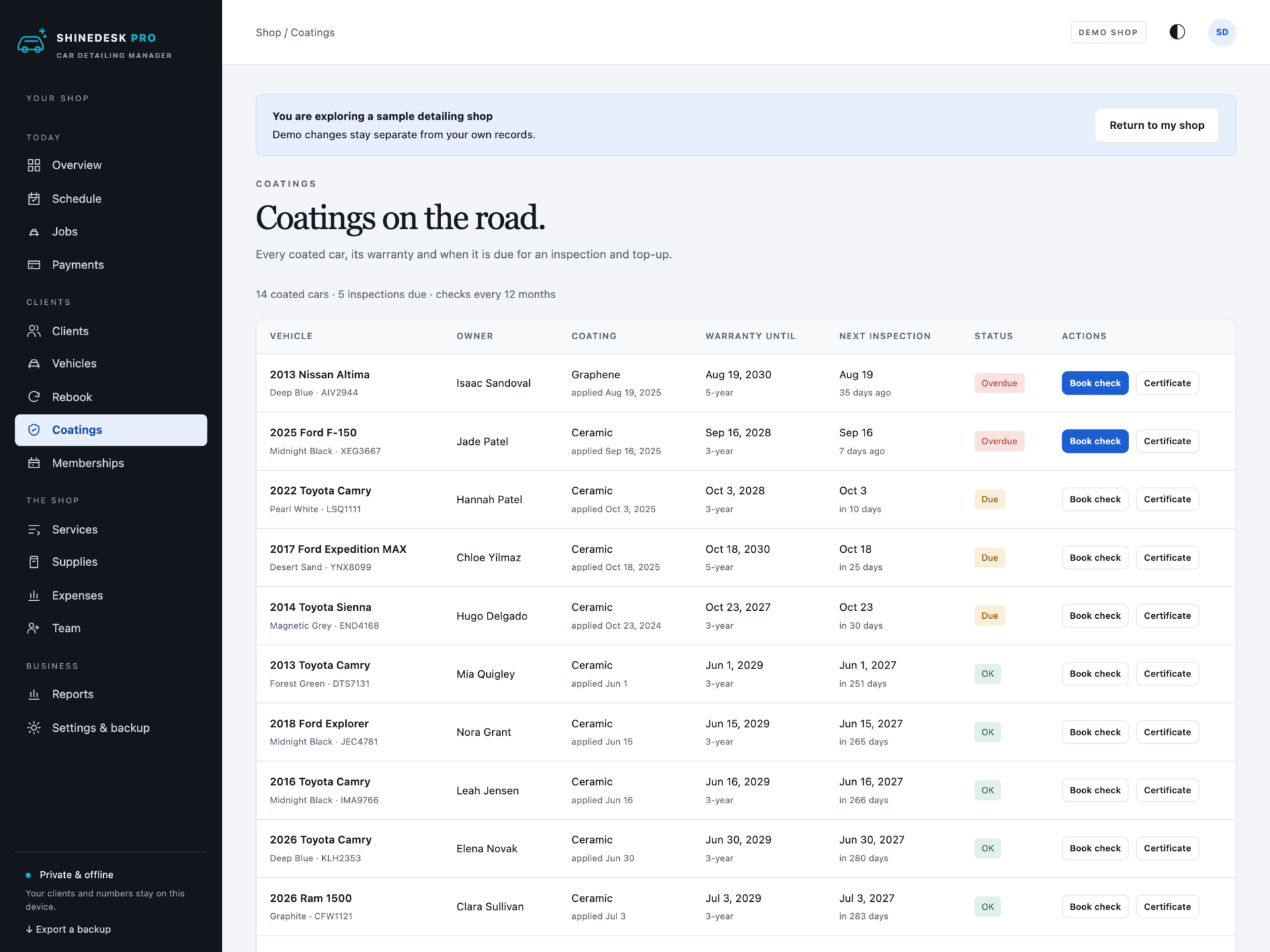The height and width of the screenshot is (952, 1270).
Task: Click the Warranty Until column header
Action: pyautogui.click(x=750, y=336)
